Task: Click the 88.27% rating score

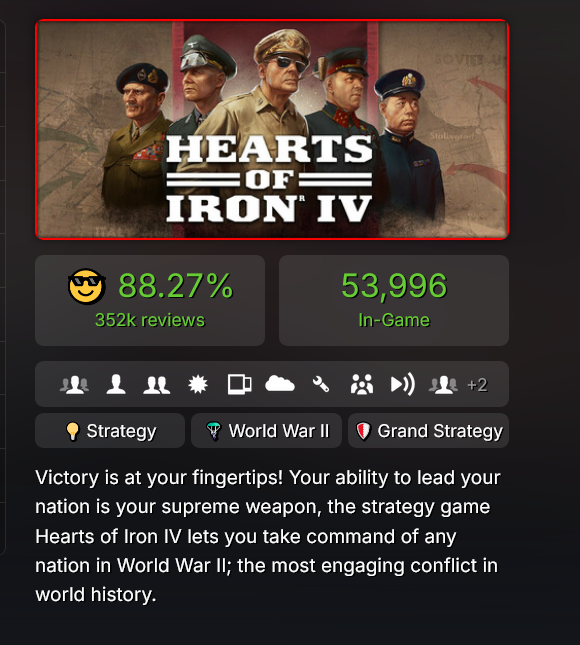Action: tap(176, 285)
